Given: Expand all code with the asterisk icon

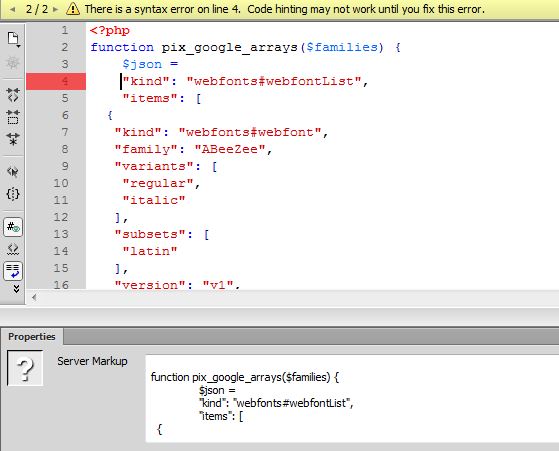Looking at the screenshot, I should point(13,139).
